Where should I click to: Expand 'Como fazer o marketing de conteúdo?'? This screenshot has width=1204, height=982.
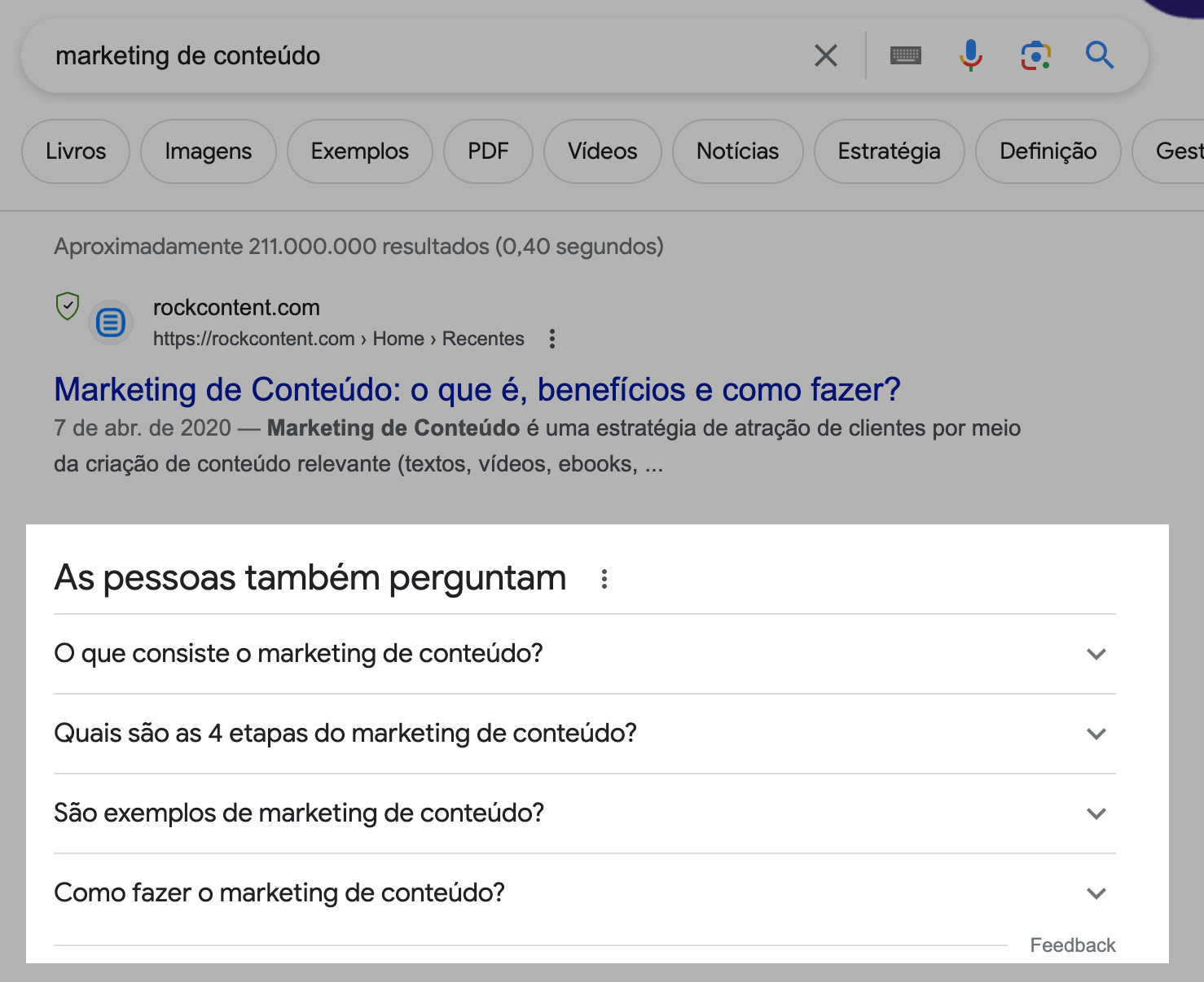pyautogui.click(x=585, y=893)
